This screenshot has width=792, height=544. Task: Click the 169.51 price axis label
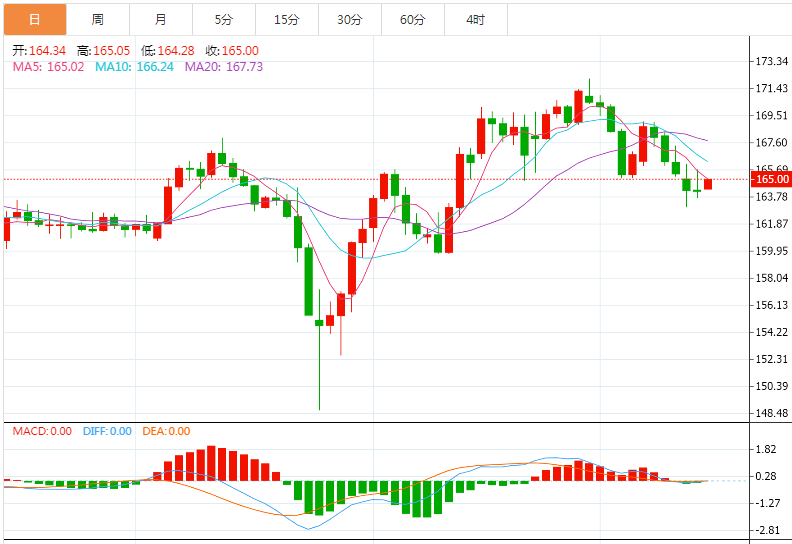771,116
